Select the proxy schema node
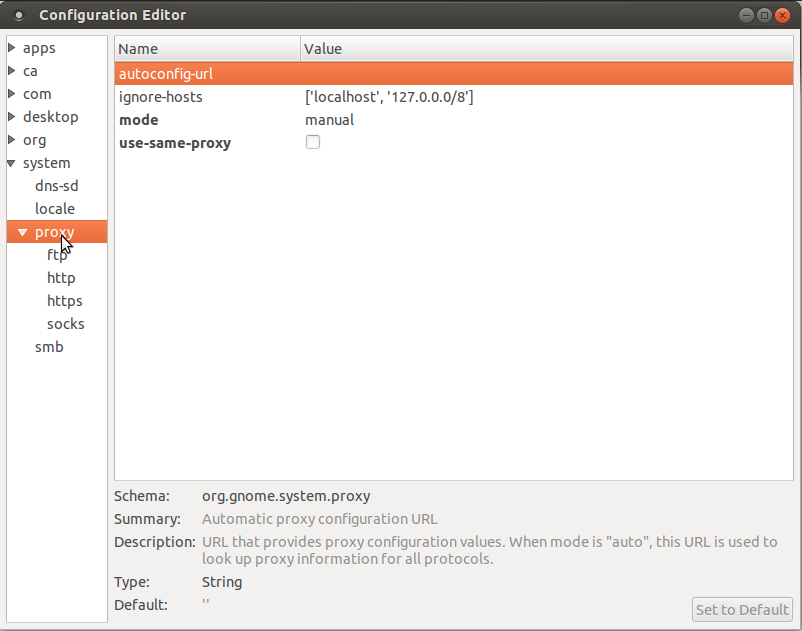The width and height of the screenshot is (802, 631). (x=55, y=232)
